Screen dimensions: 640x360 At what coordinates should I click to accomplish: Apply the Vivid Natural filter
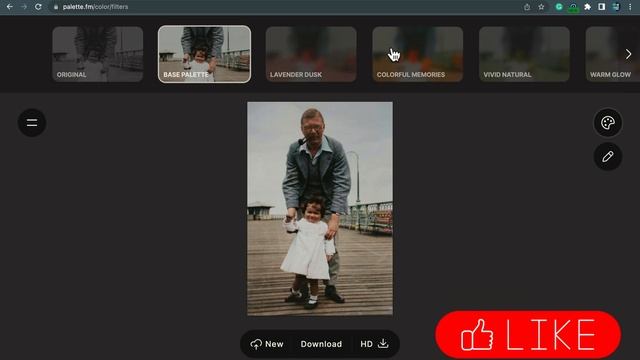(x=524, y=54)
